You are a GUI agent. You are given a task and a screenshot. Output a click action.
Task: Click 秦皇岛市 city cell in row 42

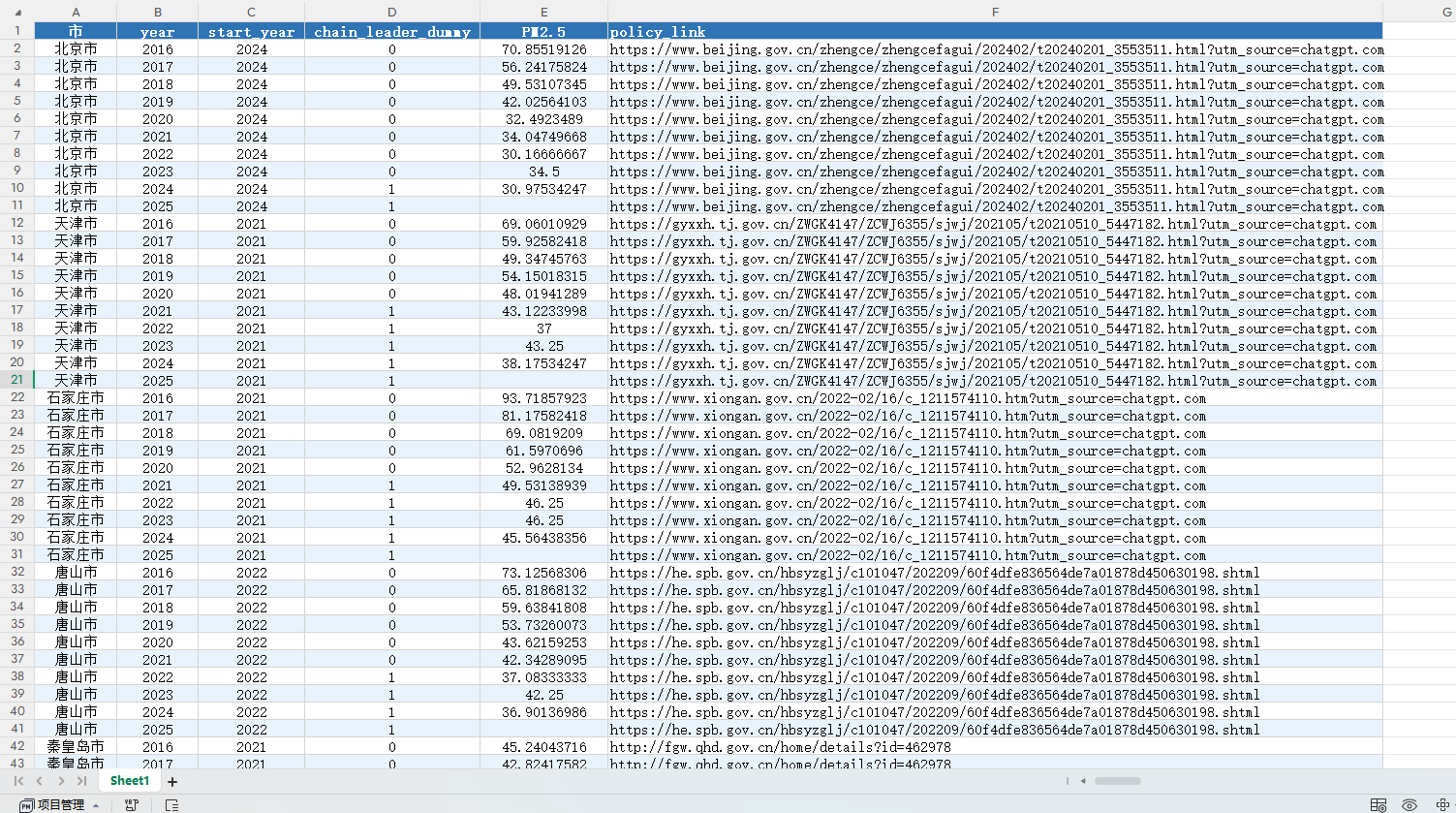[76, 746]
